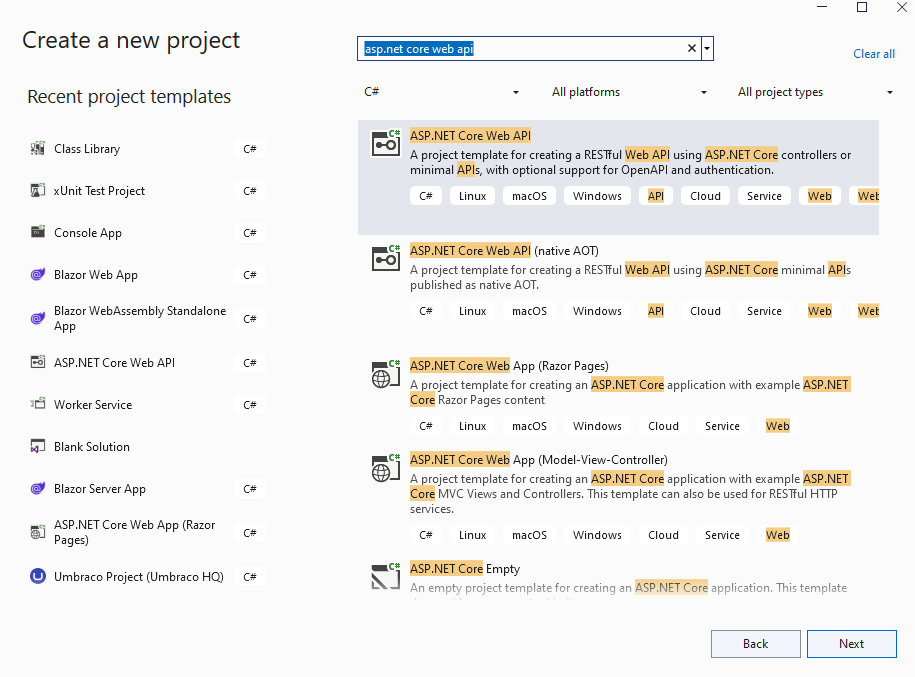Viewport: 915px width, 677px height.
Task: Click the ASP.NET Core Web API result icon
Action: [386, 144]
